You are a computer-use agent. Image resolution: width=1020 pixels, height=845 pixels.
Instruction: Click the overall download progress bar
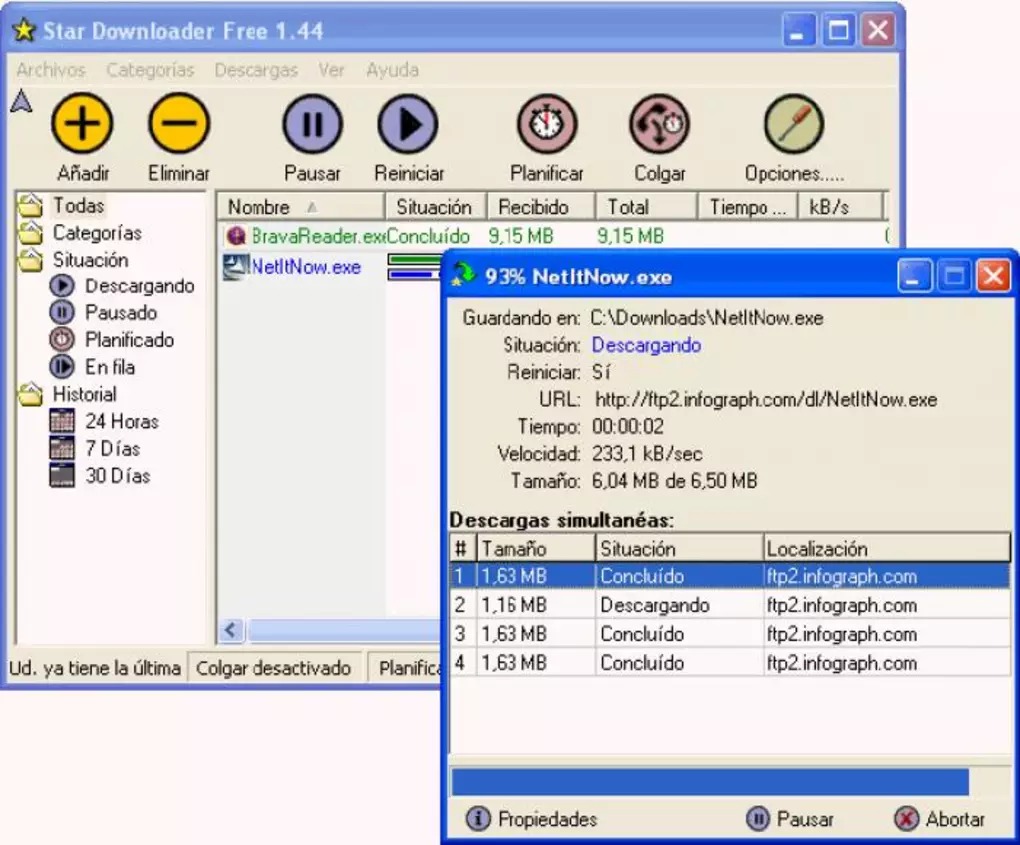tap(731, 782)
